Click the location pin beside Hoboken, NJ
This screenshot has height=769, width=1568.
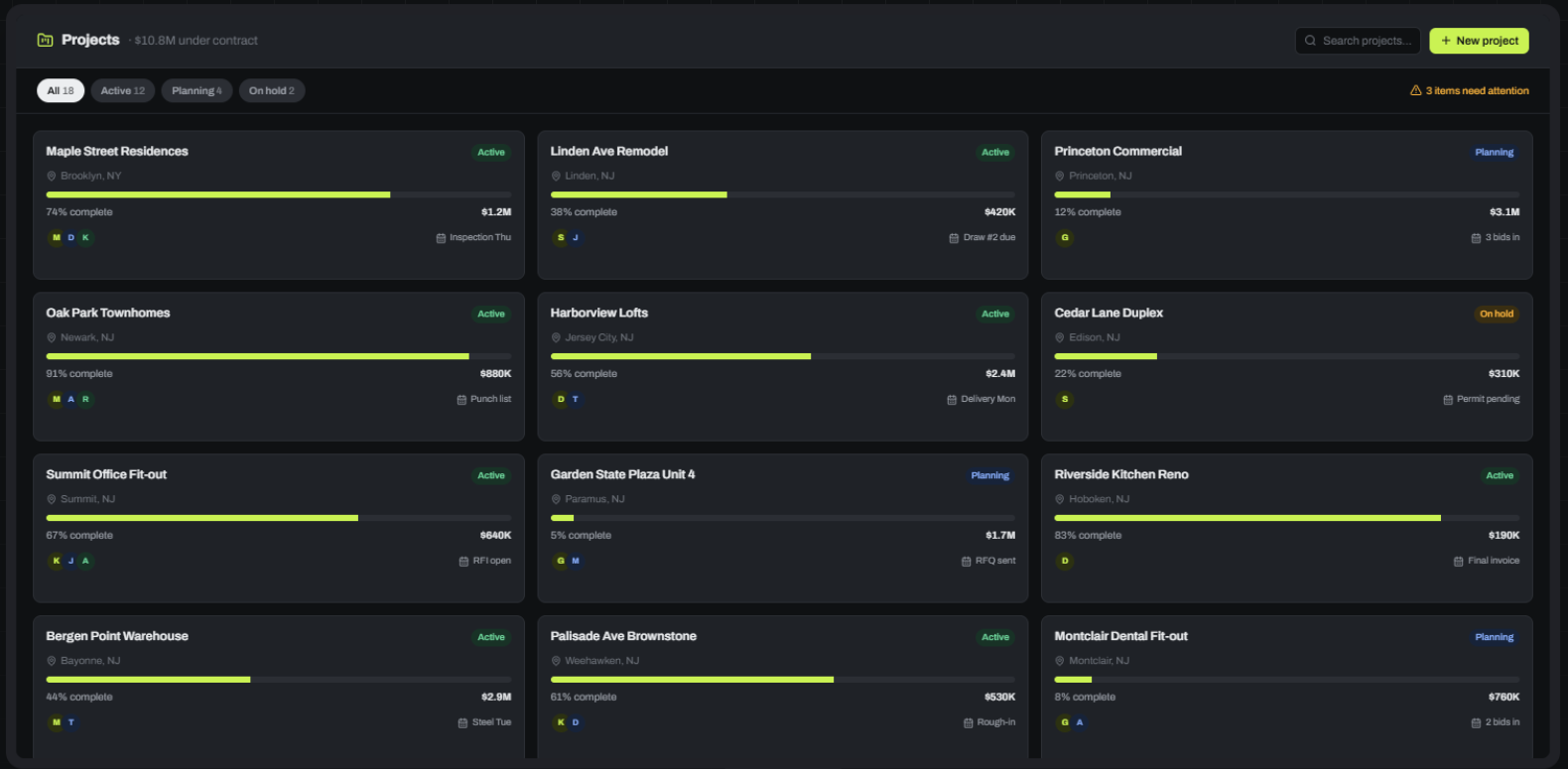[1060, 499]
